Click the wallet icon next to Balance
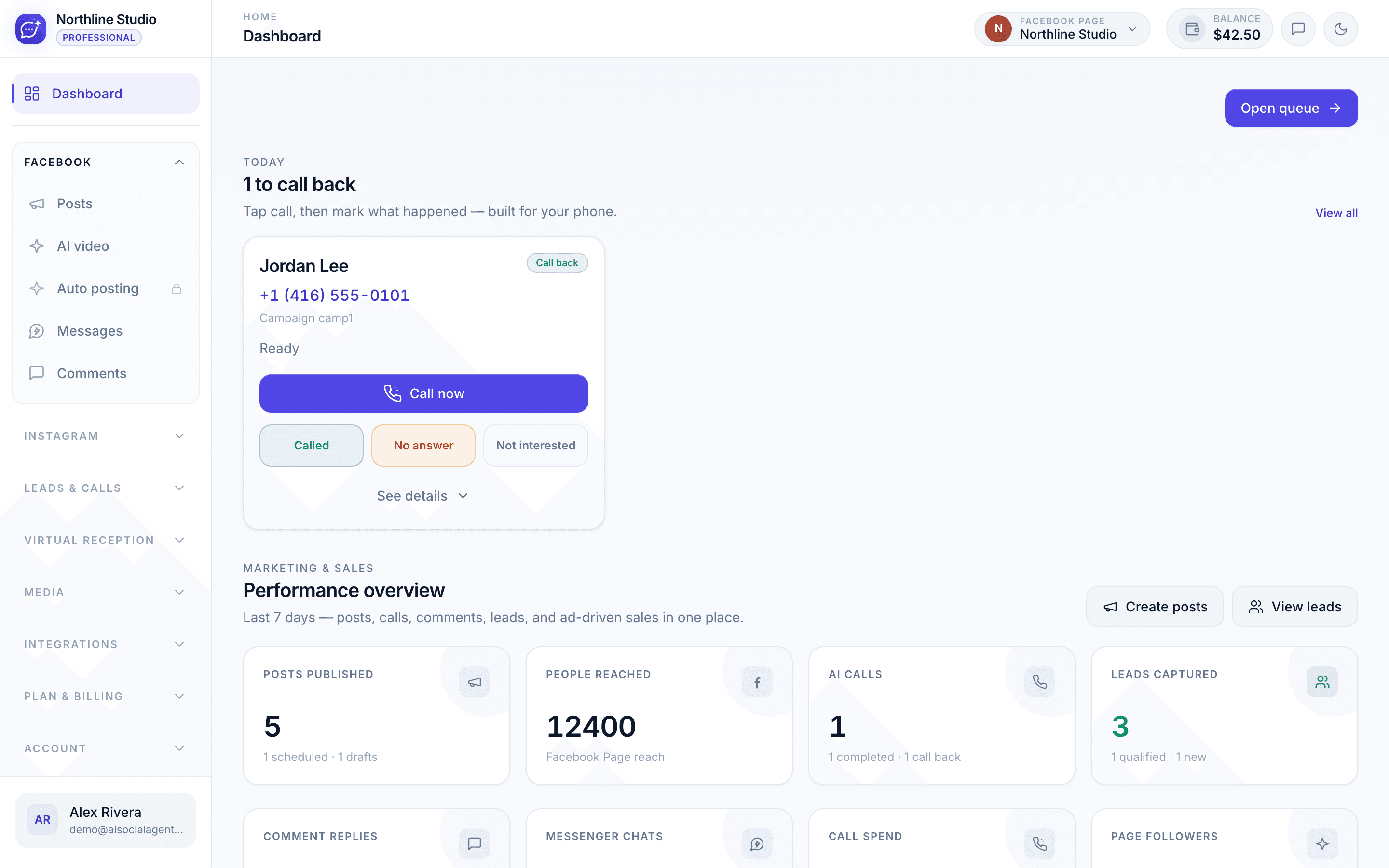Viewport: 1389px width, 868px height. 1192,29
